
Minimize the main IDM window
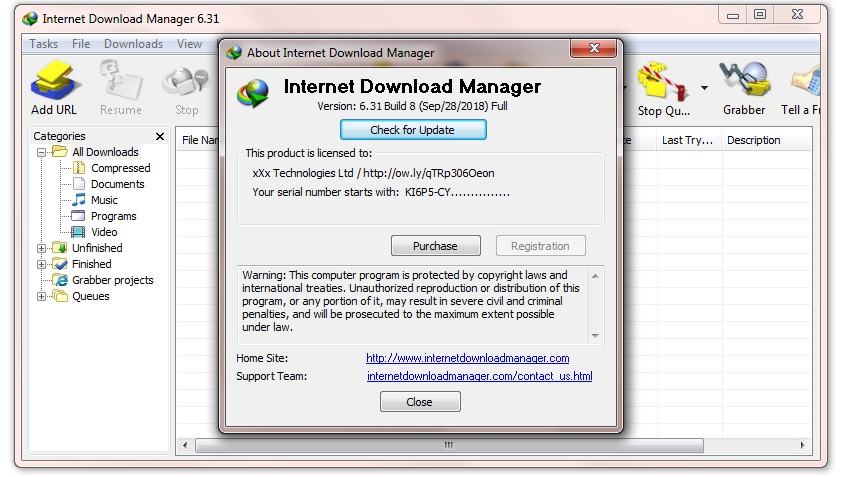tap(733, 15)
